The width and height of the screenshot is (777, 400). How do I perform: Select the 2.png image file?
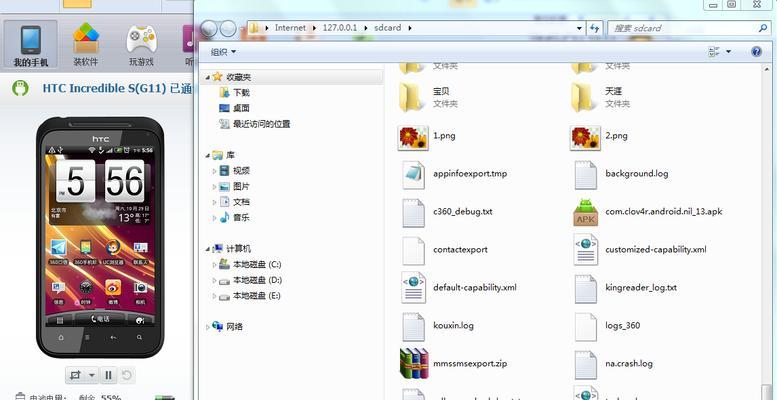click(x=585, y=138)
